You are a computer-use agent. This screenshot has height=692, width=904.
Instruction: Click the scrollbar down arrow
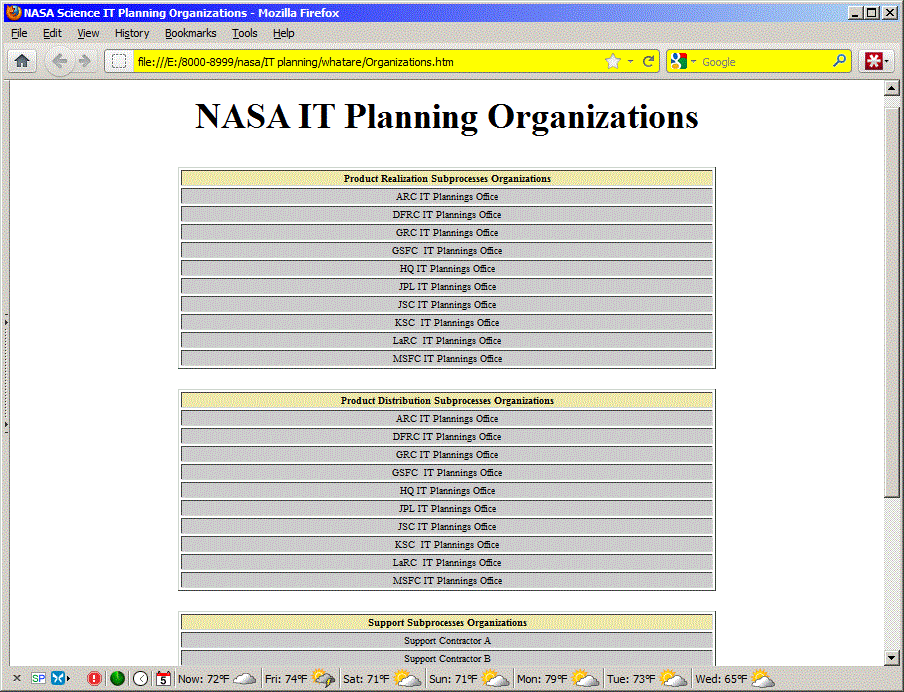coord(891,657)
